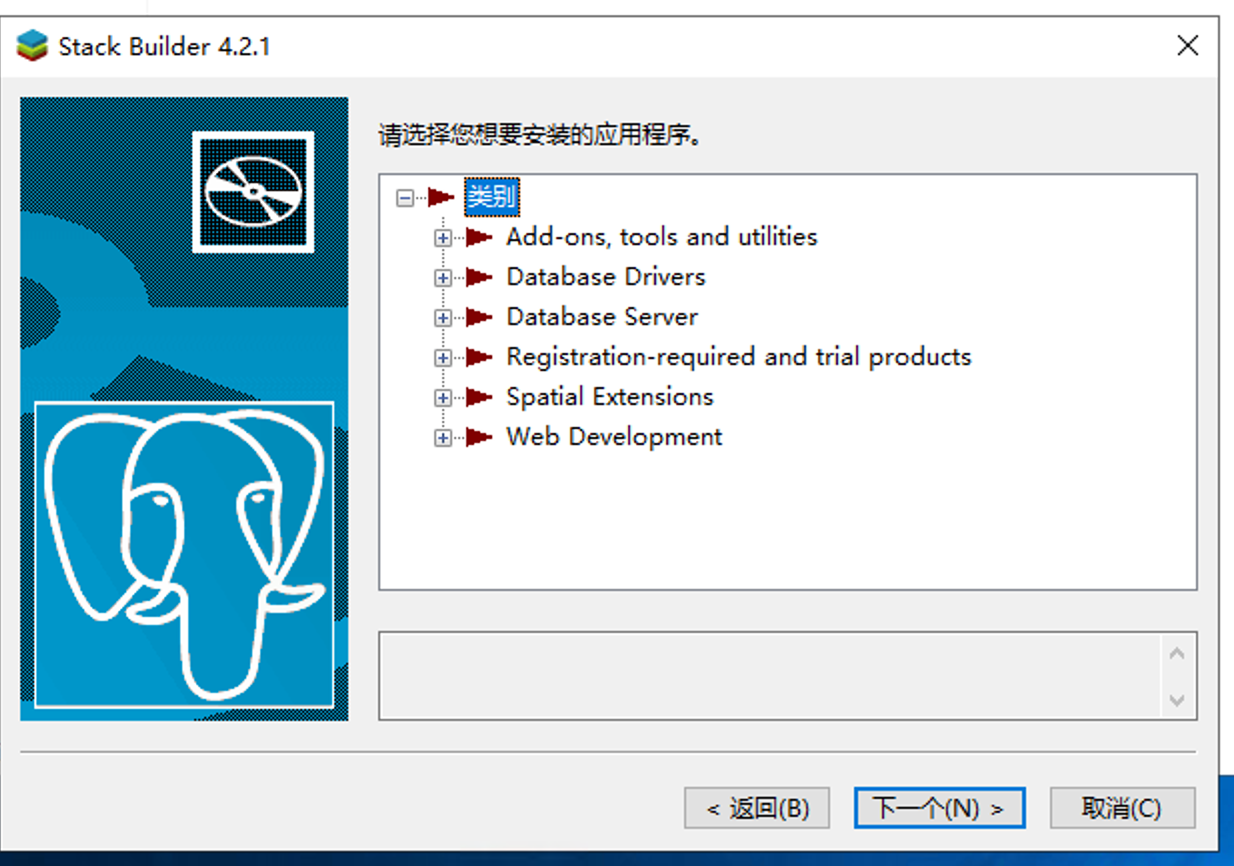Click the arrow icon next to Web Development

pyautogui.click(x=480, y=437)
